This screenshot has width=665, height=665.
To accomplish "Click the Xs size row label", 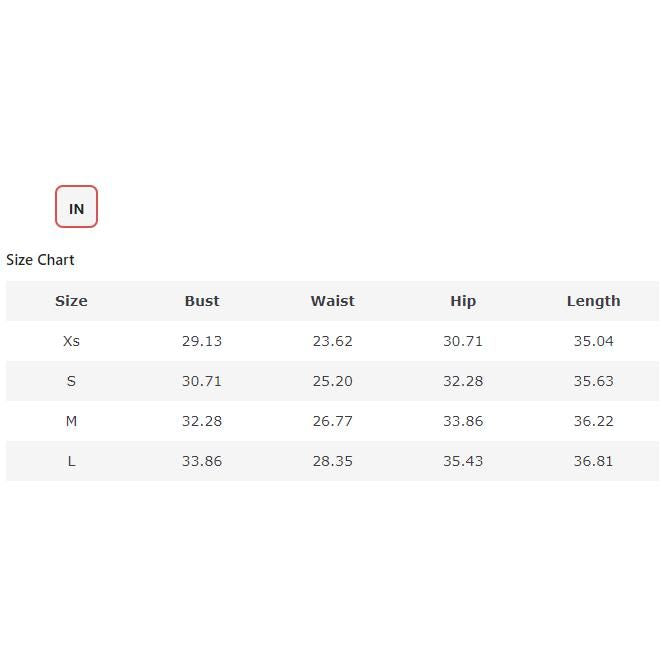I will coord(71,341).
